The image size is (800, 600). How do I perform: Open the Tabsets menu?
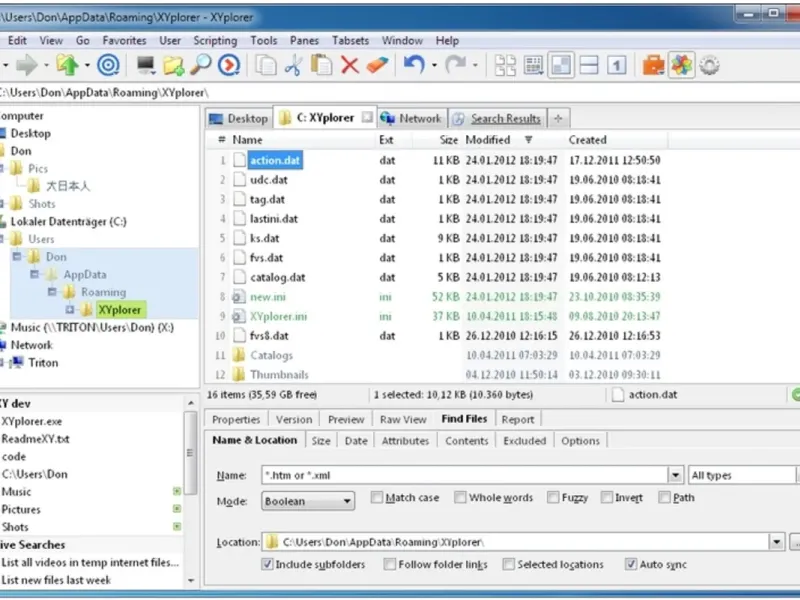pyautogui.click(x=350, y=40)
